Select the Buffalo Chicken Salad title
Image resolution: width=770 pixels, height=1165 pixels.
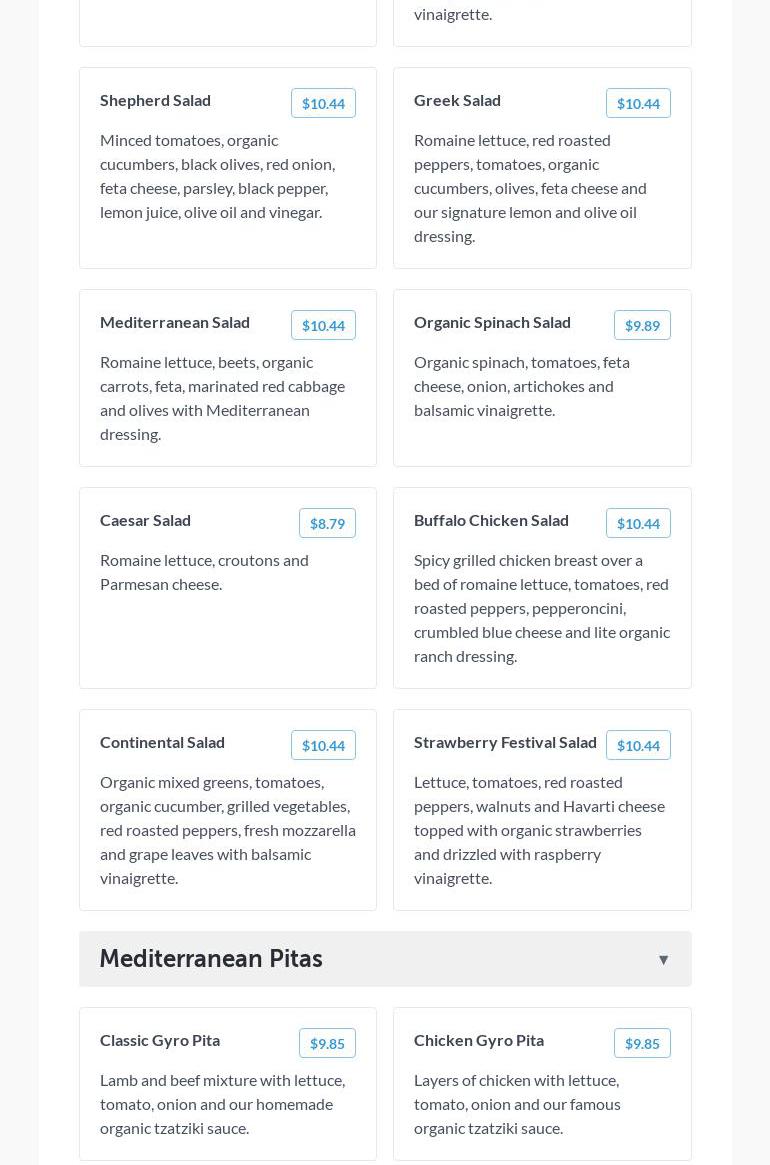point(491,520)
